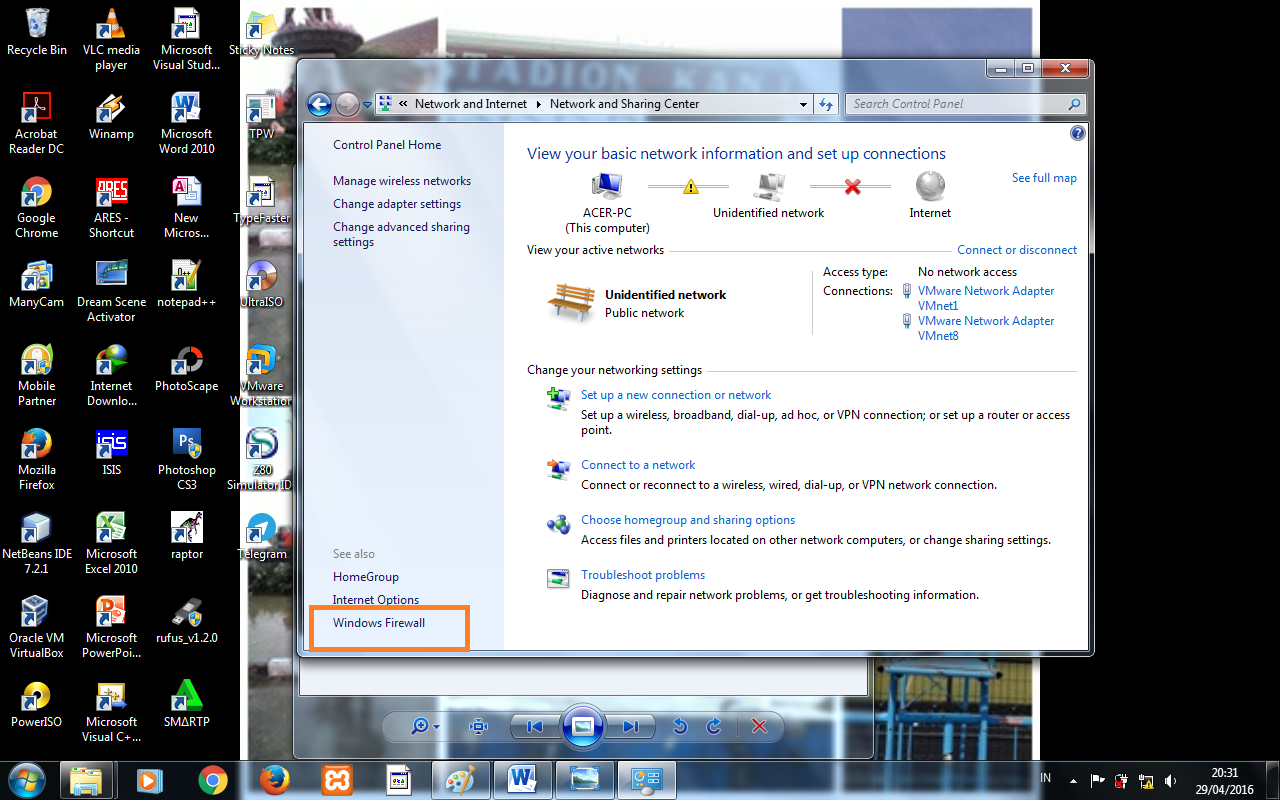Open Firefox from the taskbar

tap(274, 779)
